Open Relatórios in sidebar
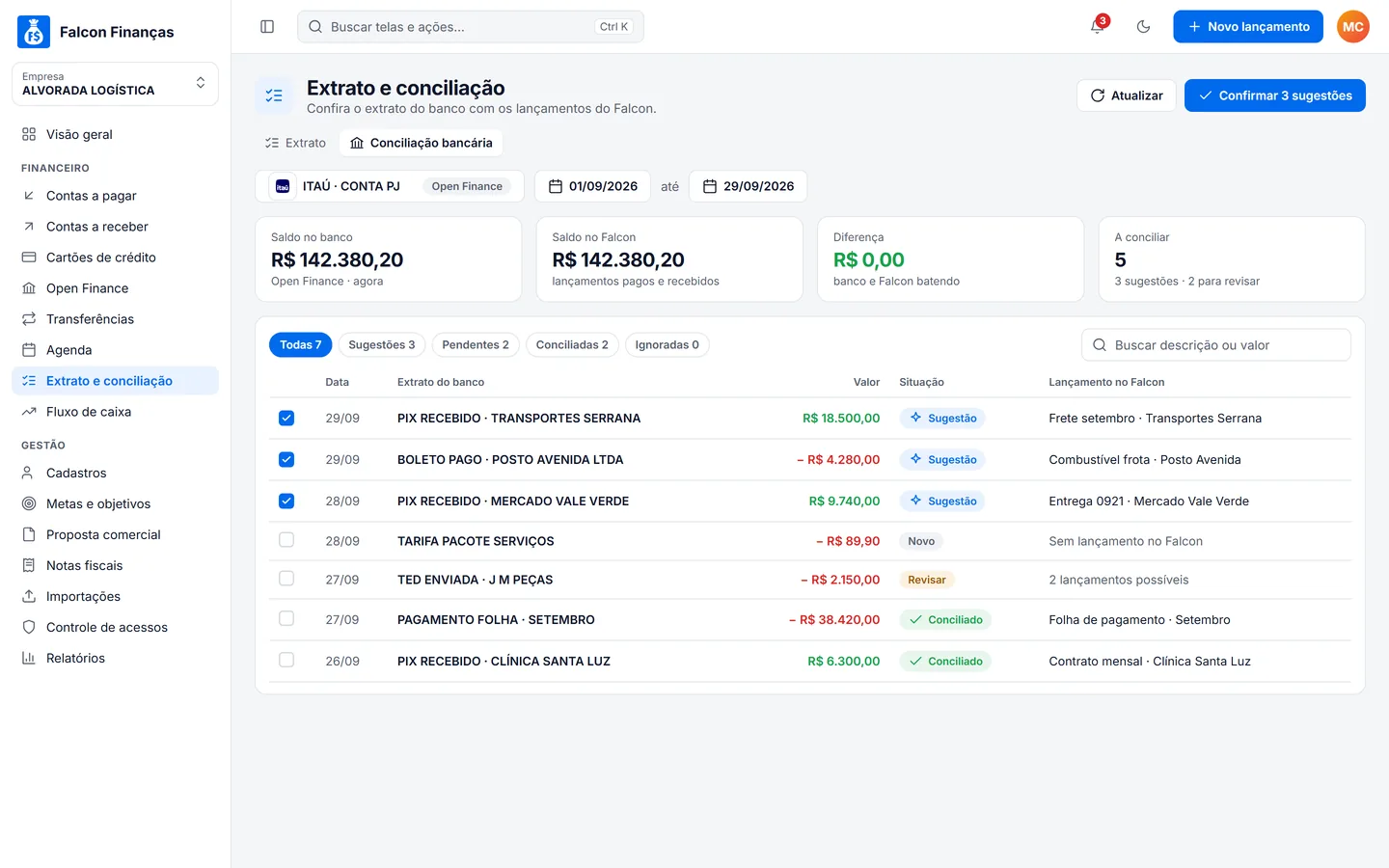 pyautogui.click(x=115, y=659)
